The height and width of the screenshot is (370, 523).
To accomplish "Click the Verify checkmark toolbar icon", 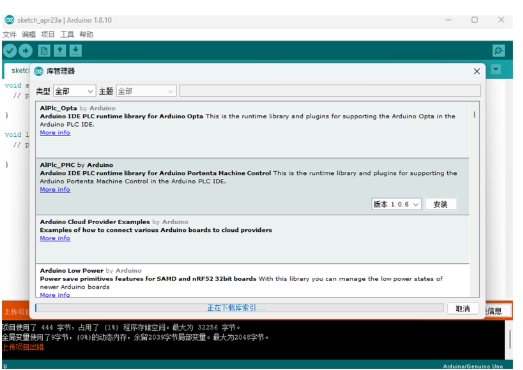I will click(10, 51).
